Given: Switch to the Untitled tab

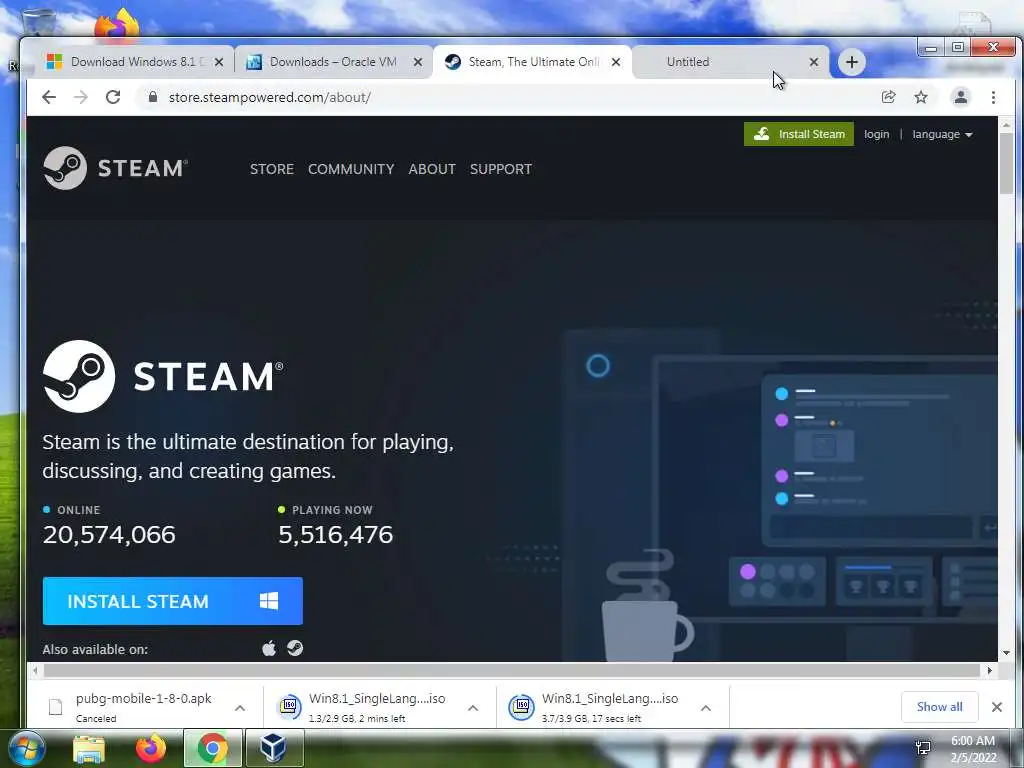Looking at the screenshot, I should 730,62.
